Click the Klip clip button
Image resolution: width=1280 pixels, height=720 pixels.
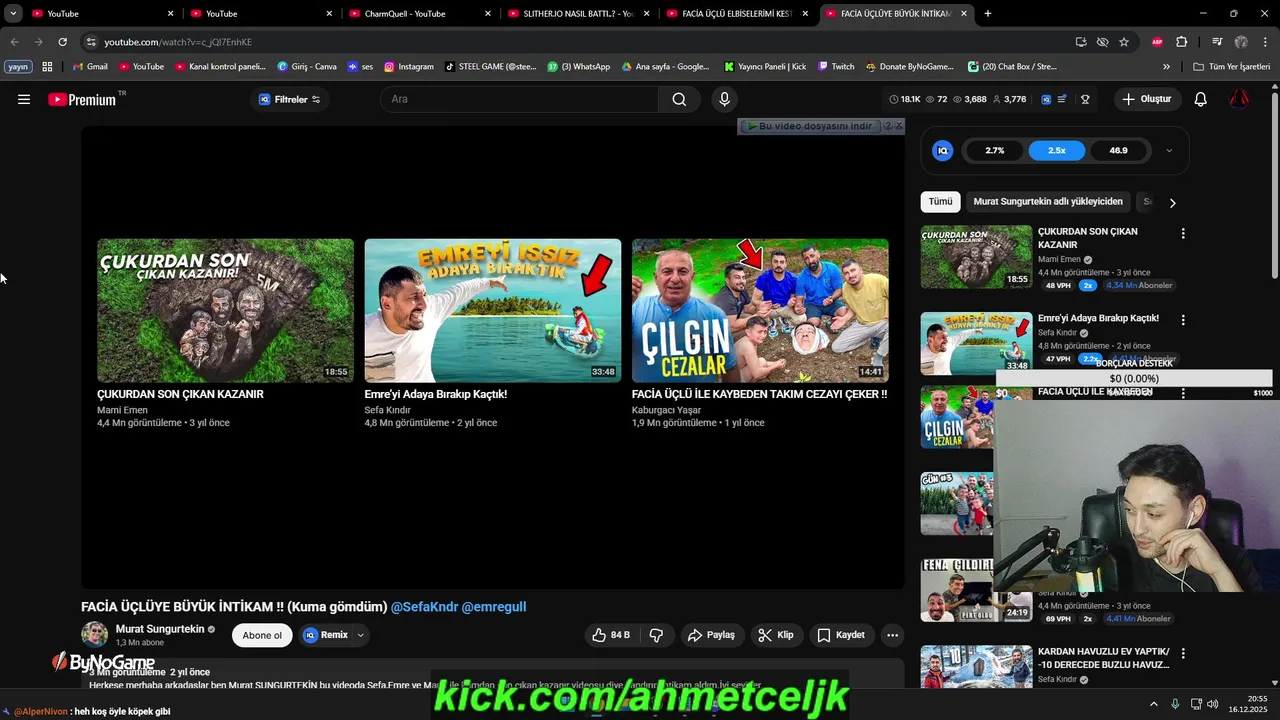[776, 635]
